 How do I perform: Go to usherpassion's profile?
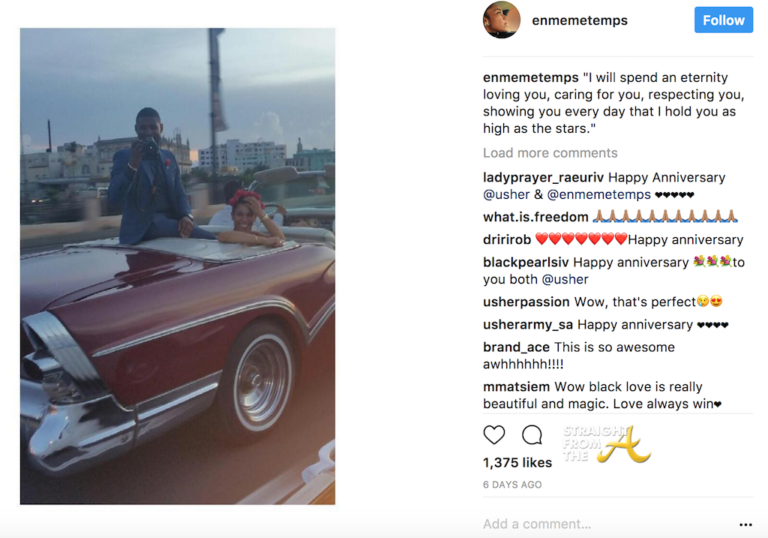click(x=526, y=302)
